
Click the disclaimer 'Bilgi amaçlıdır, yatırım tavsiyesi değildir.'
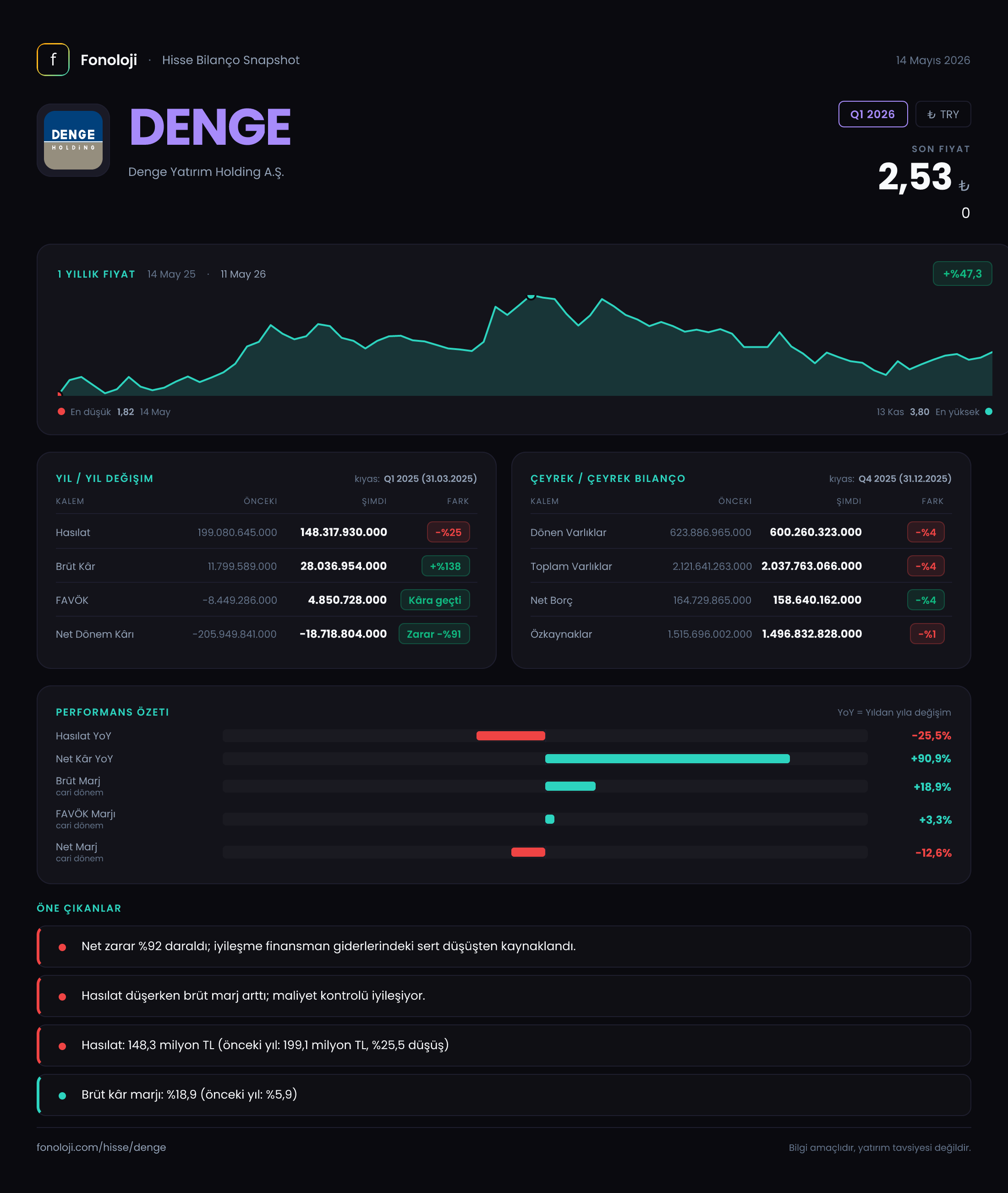click(x=880, y=1147)
